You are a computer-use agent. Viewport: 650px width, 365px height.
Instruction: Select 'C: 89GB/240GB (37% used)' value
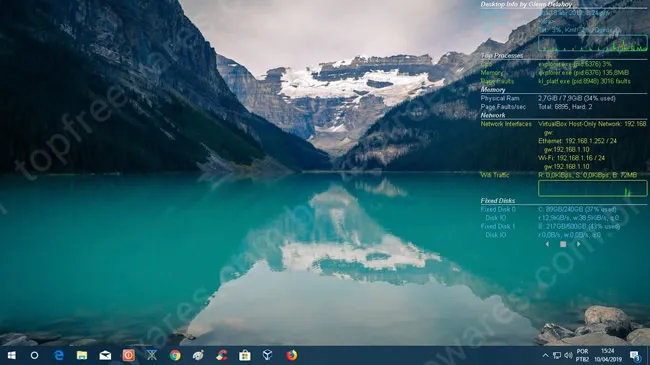click(x=577, y=209)
